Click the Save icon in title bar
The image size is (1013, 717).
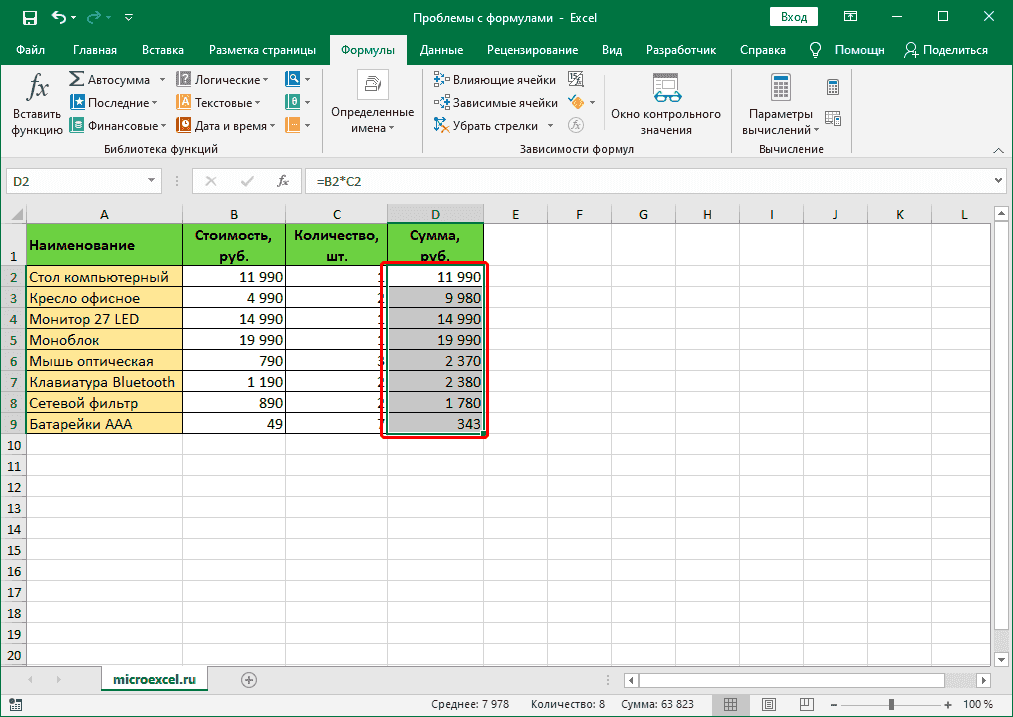29,18
